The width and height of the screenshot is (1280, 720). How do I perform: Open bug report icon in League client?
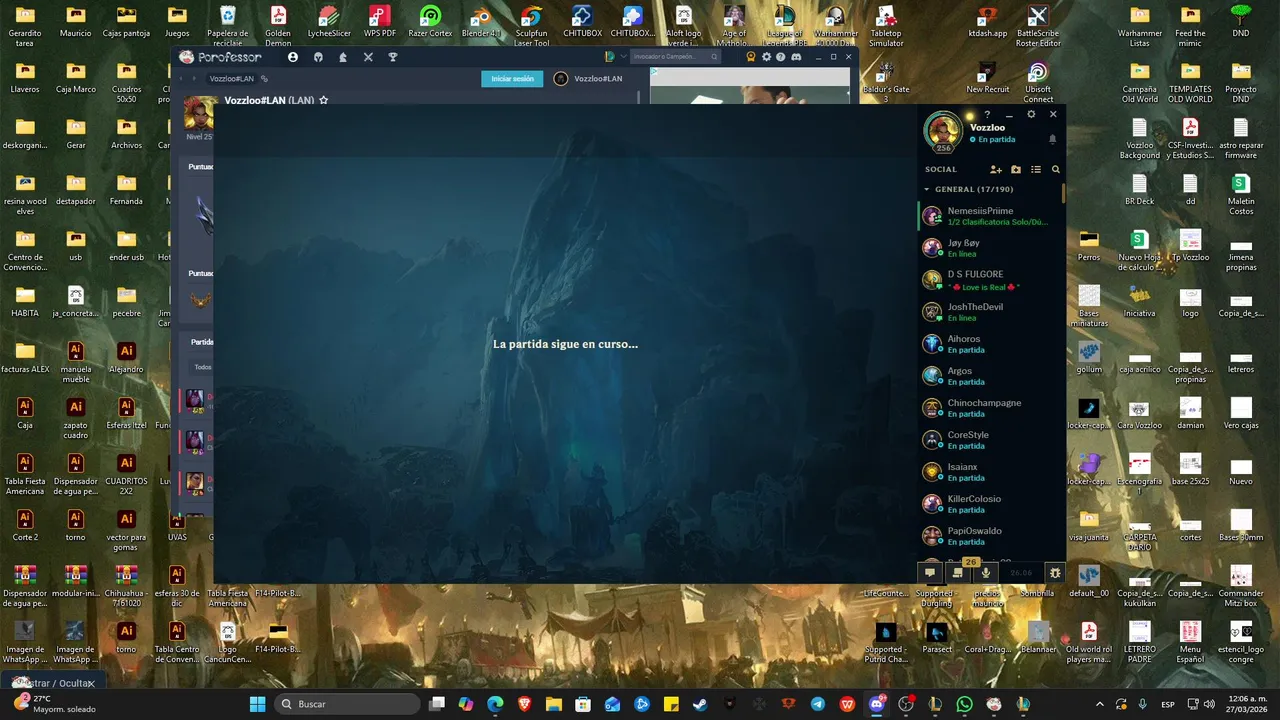click(1055, 573)
